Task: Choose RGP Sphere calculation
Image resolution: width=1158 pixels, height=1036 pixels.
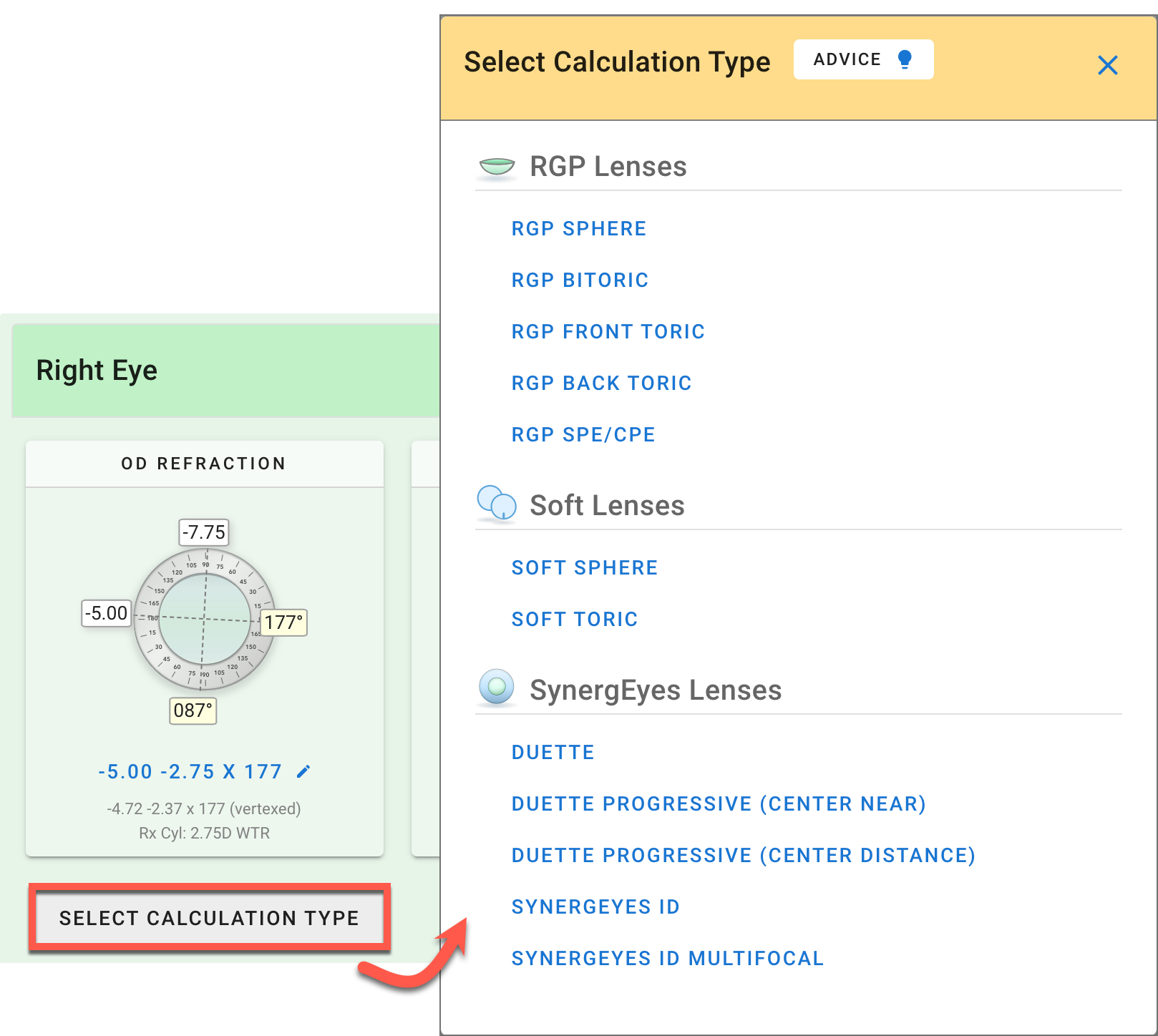Action: 578,229
